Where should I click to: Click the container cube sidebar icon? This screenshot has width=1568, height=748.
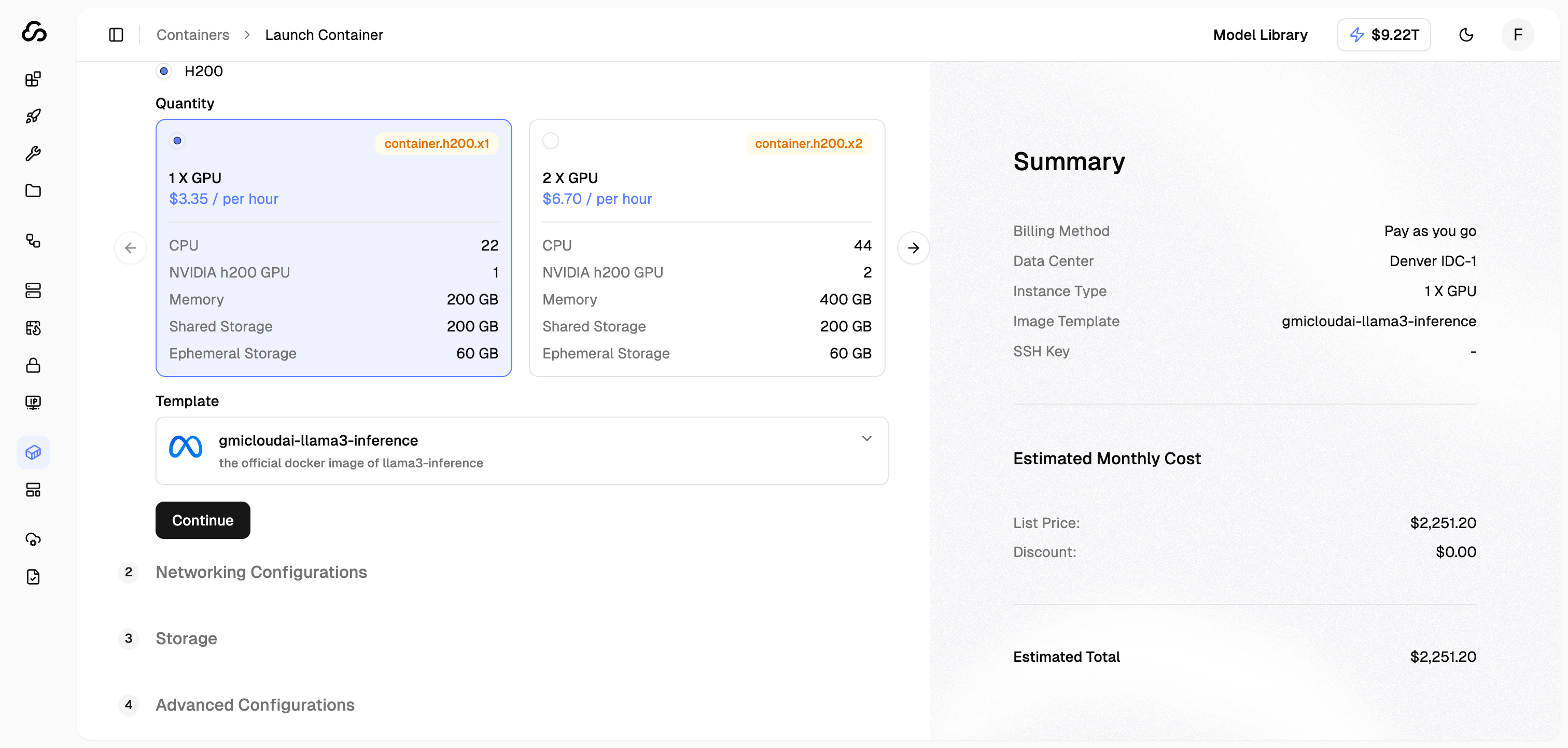point(33,452)
